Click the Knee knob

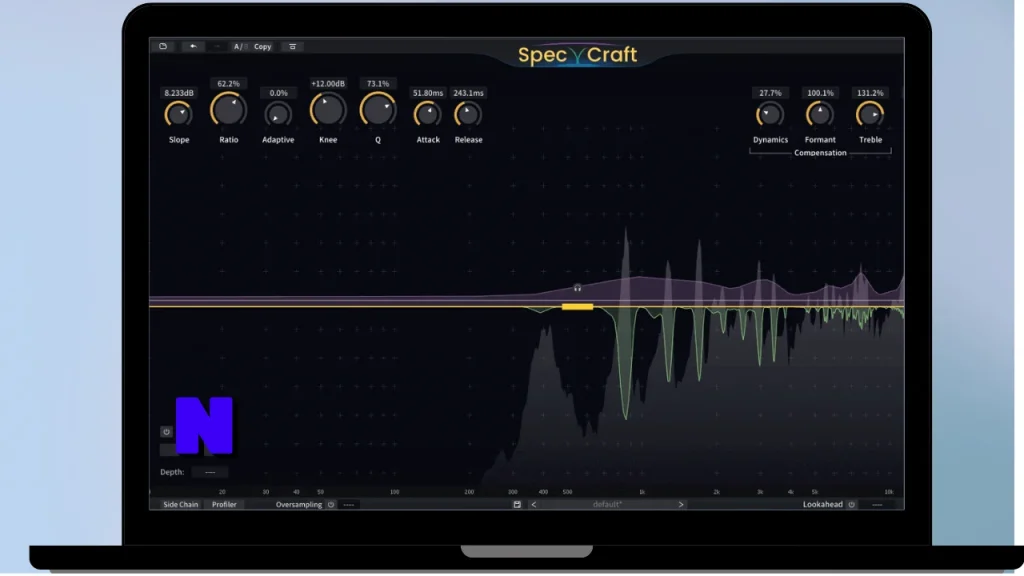click(328, 109)
